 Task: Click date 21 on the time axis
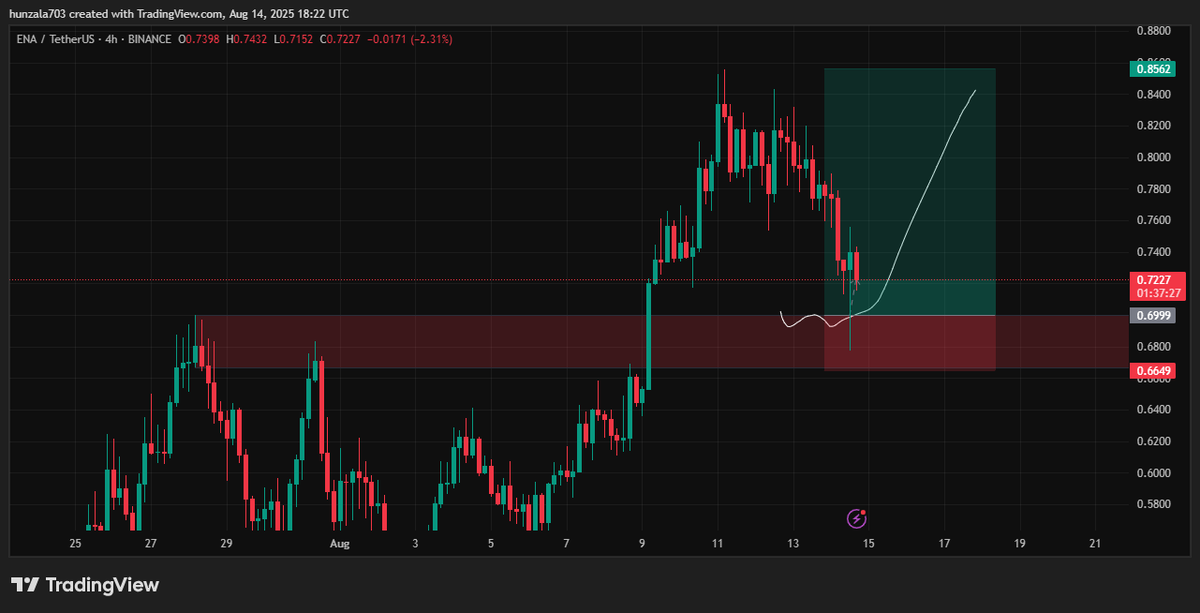[x=1095, y=544]
